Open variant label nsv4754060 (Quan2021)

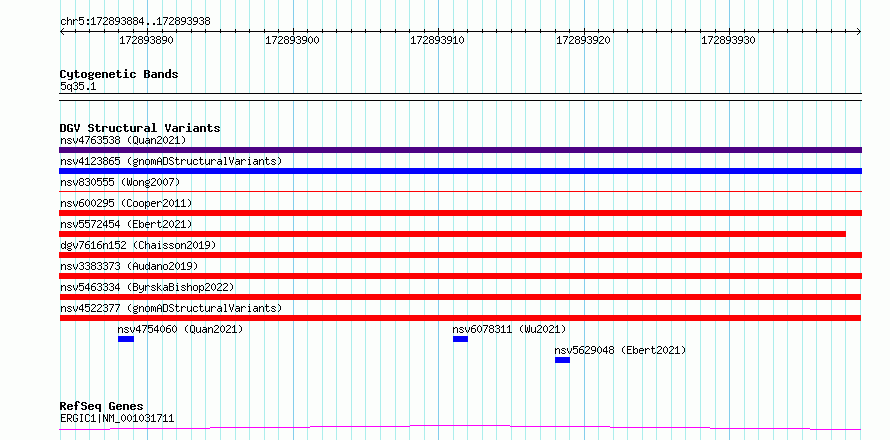(x=180, y=329)
